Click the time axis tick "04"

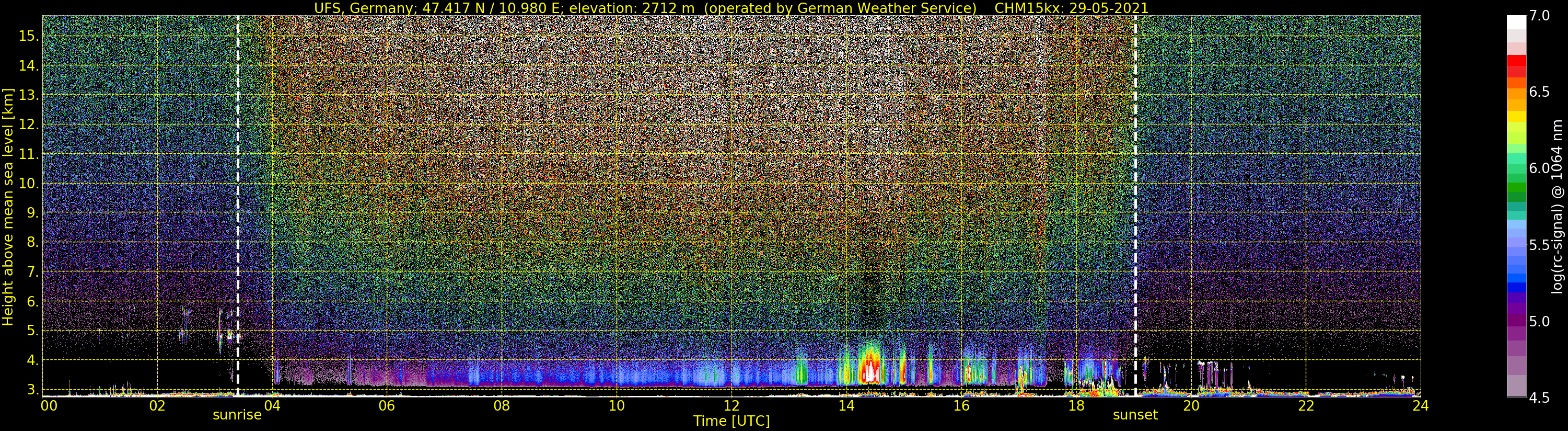[272, 405]
